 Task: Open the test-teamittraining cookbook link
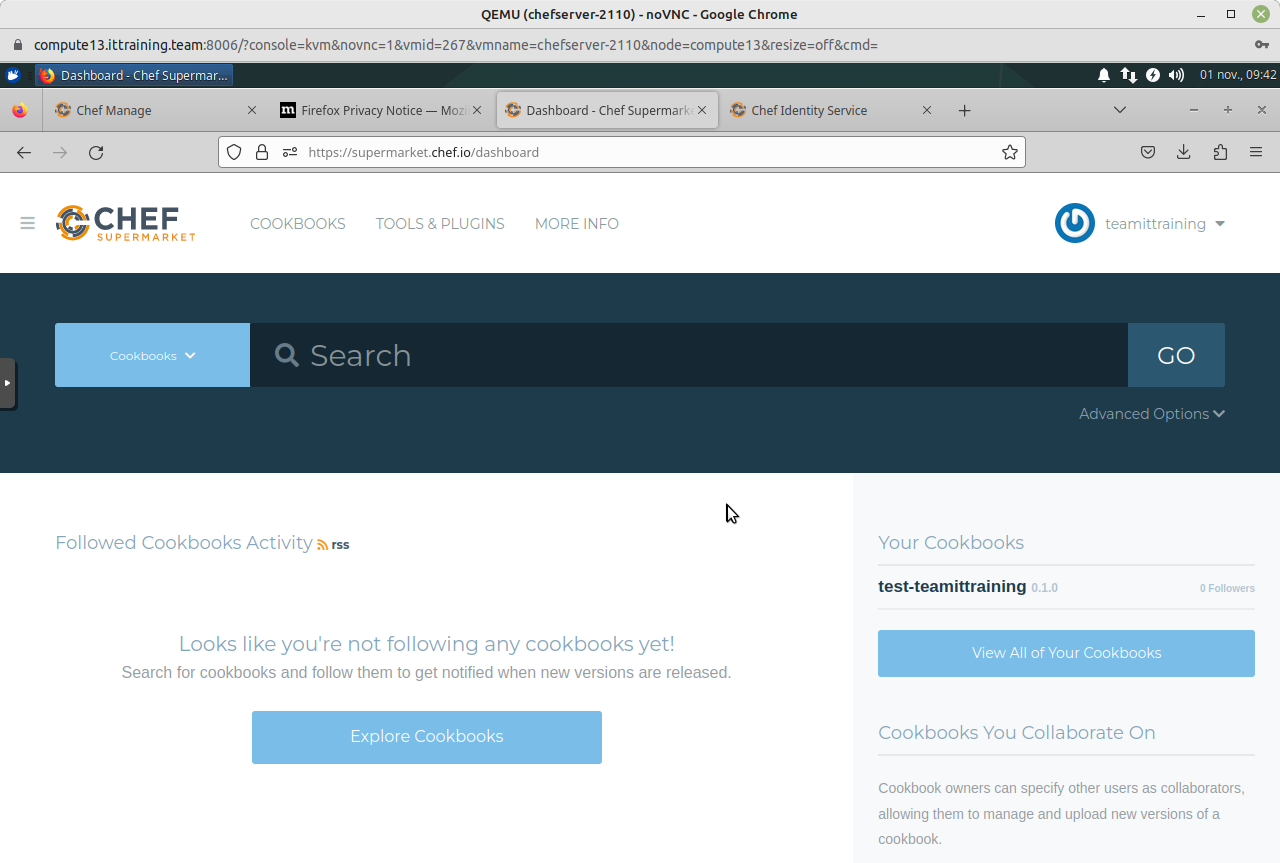[x=952, y=586]
